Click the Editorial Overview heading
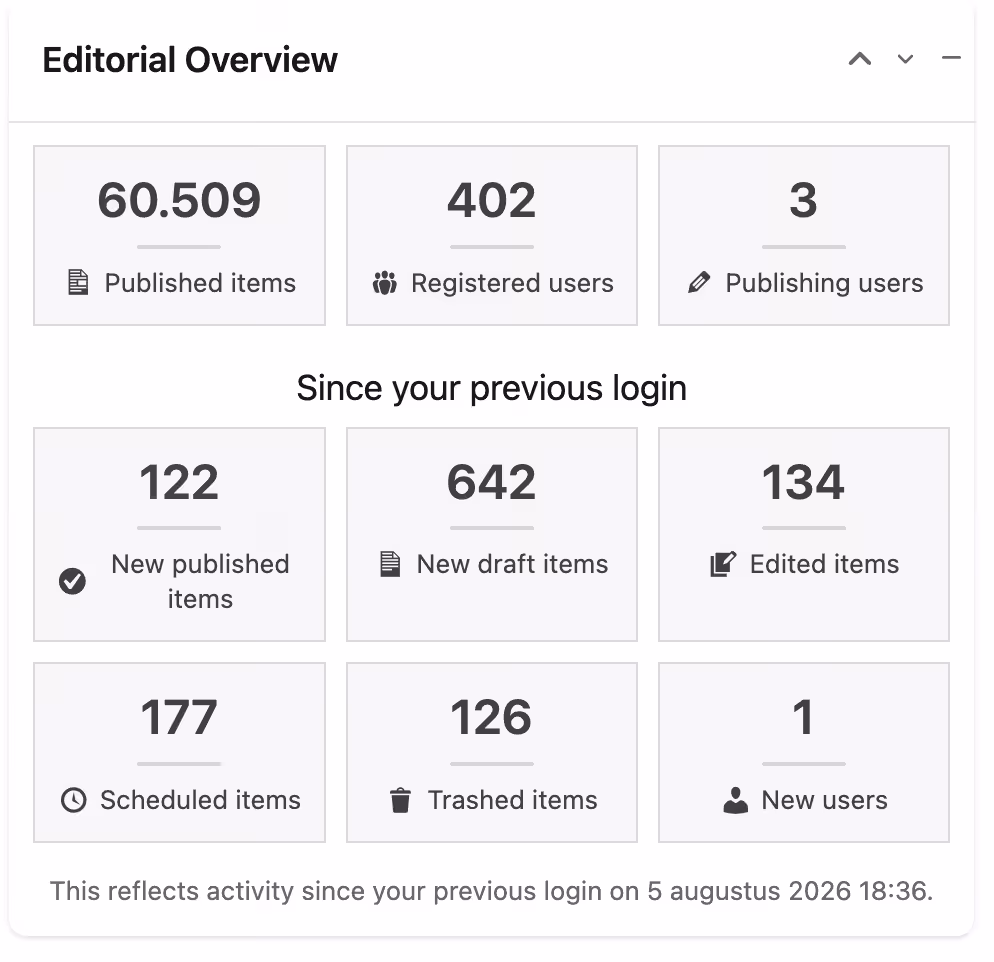Image resolution: width=994 pixels, height=962 pixels. pos(190,60)
